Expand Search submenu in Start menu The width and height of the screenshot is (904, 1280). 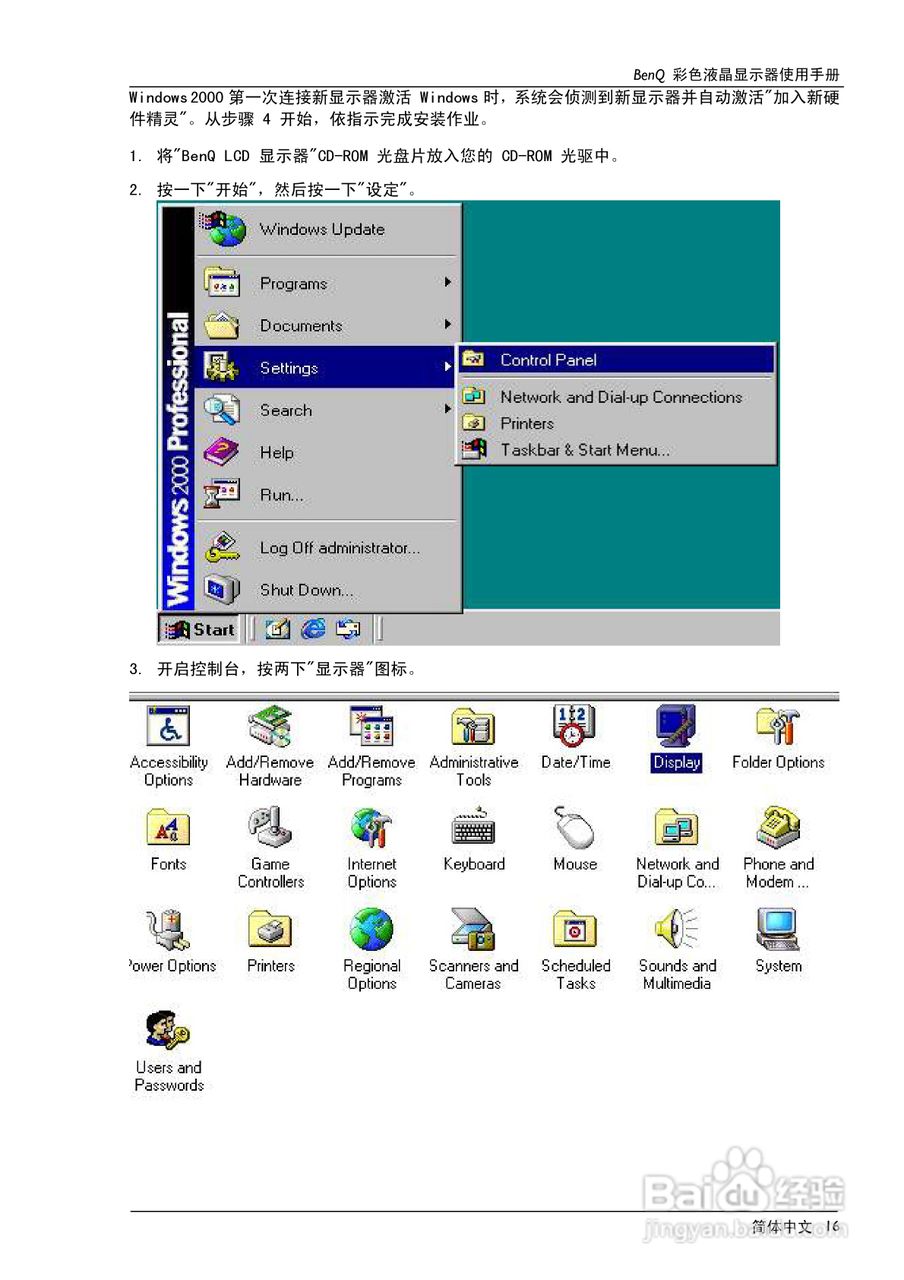coord(327,410)
